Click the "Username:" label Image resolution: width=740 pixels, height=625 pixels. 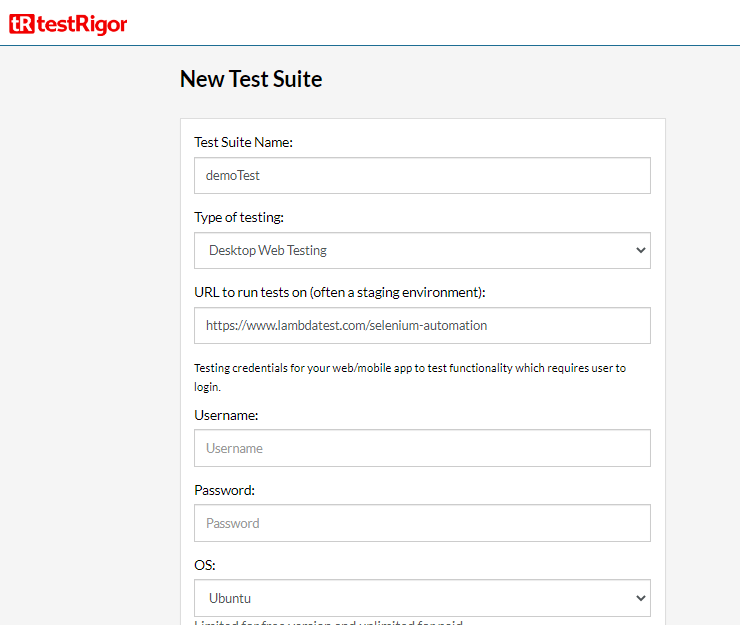(x=226, y=415)
